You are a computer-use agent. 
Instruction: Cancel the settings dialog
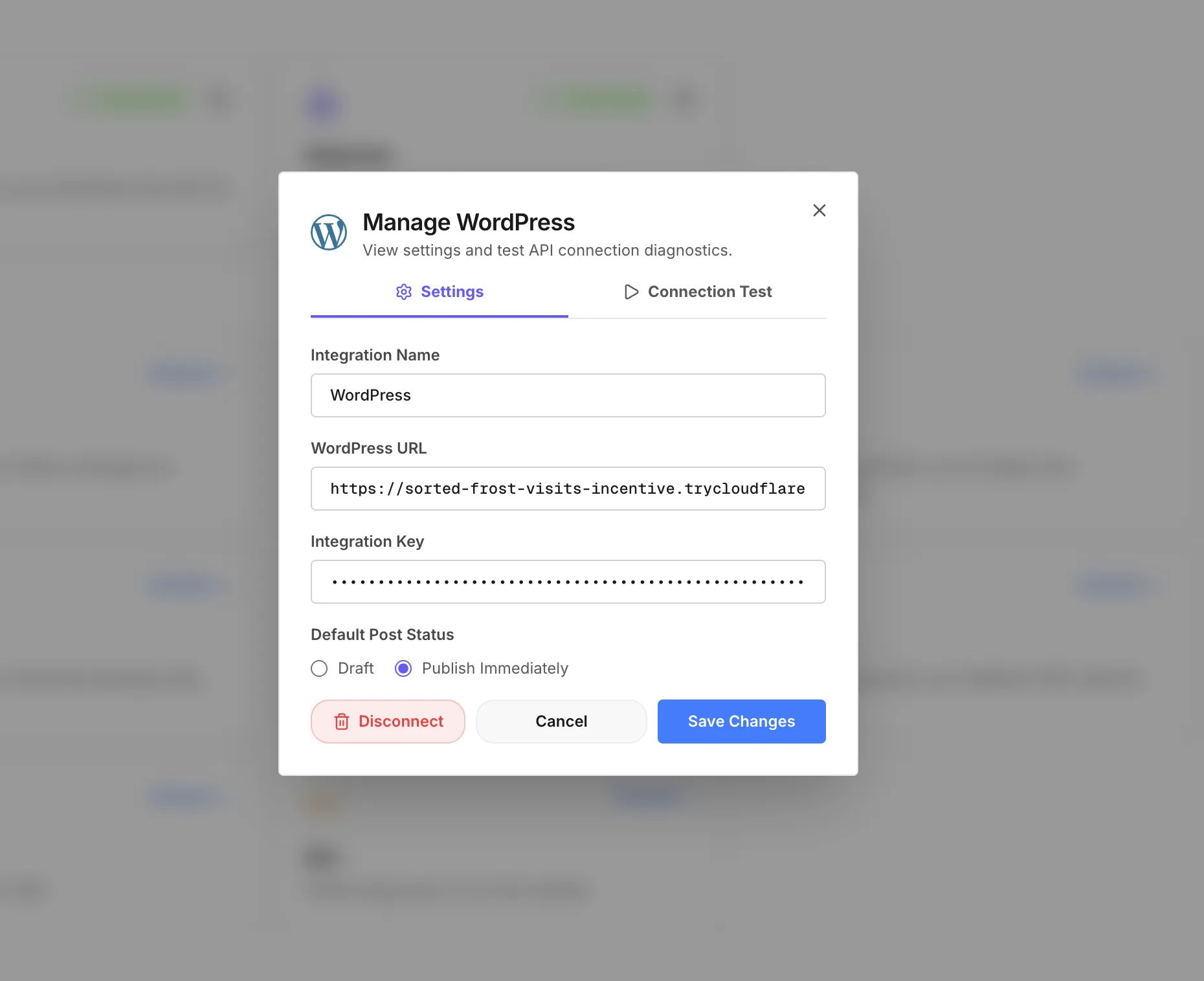(561, 722)
